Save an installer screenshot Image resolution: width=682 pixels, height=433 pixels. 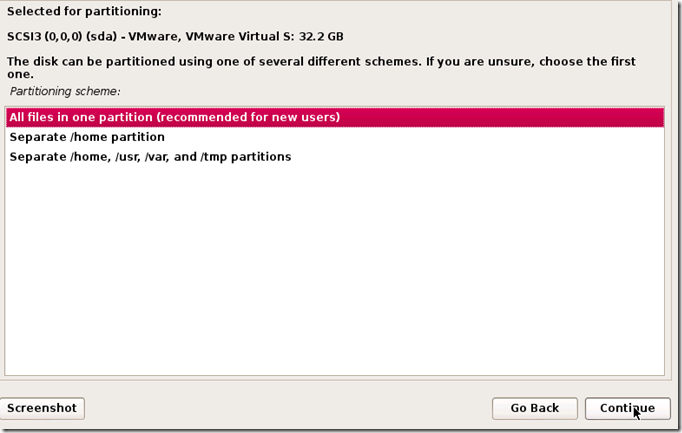point(43,408)
